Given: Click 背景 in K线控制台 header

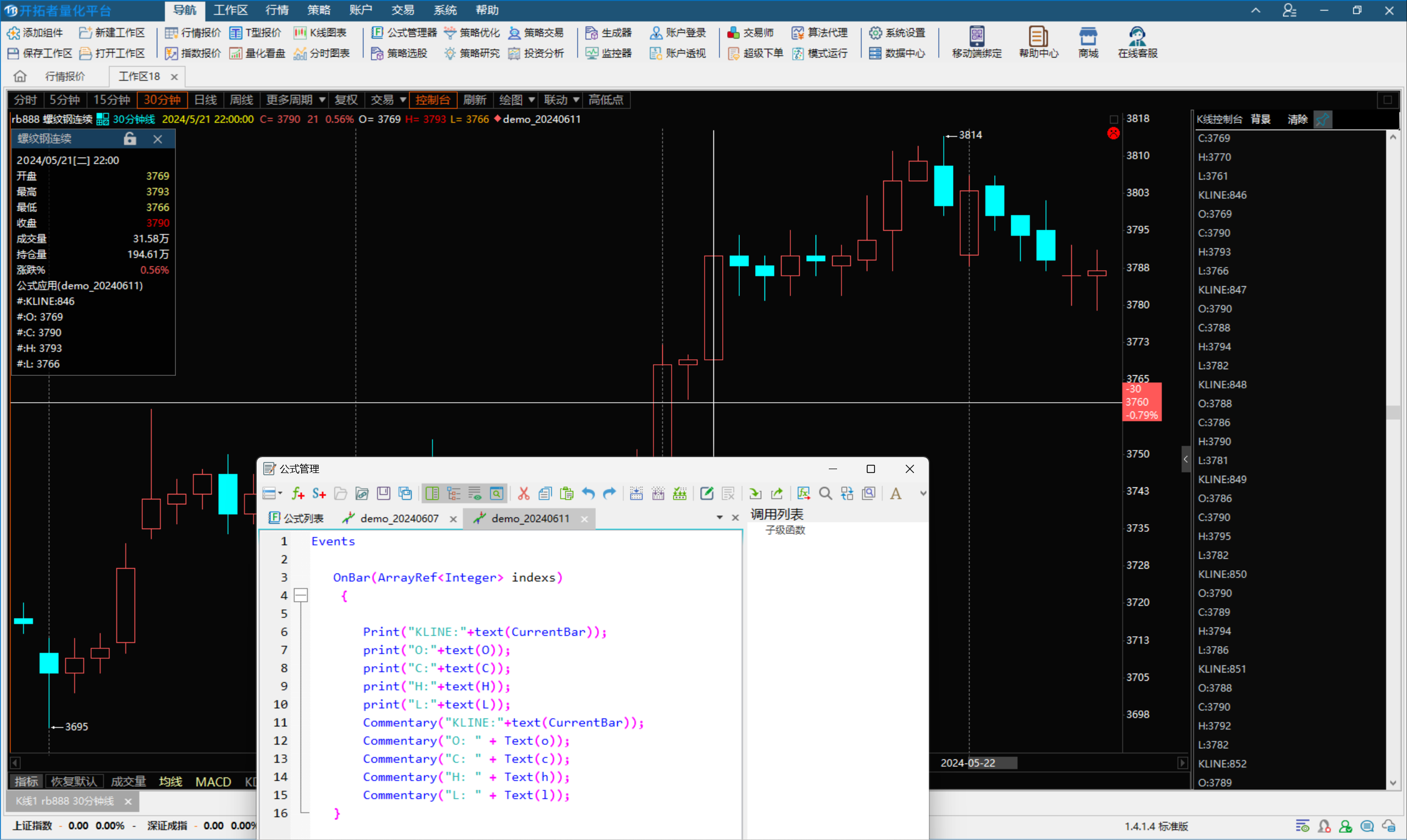Looking at the screenshot, I should (x=1260, y=119).
